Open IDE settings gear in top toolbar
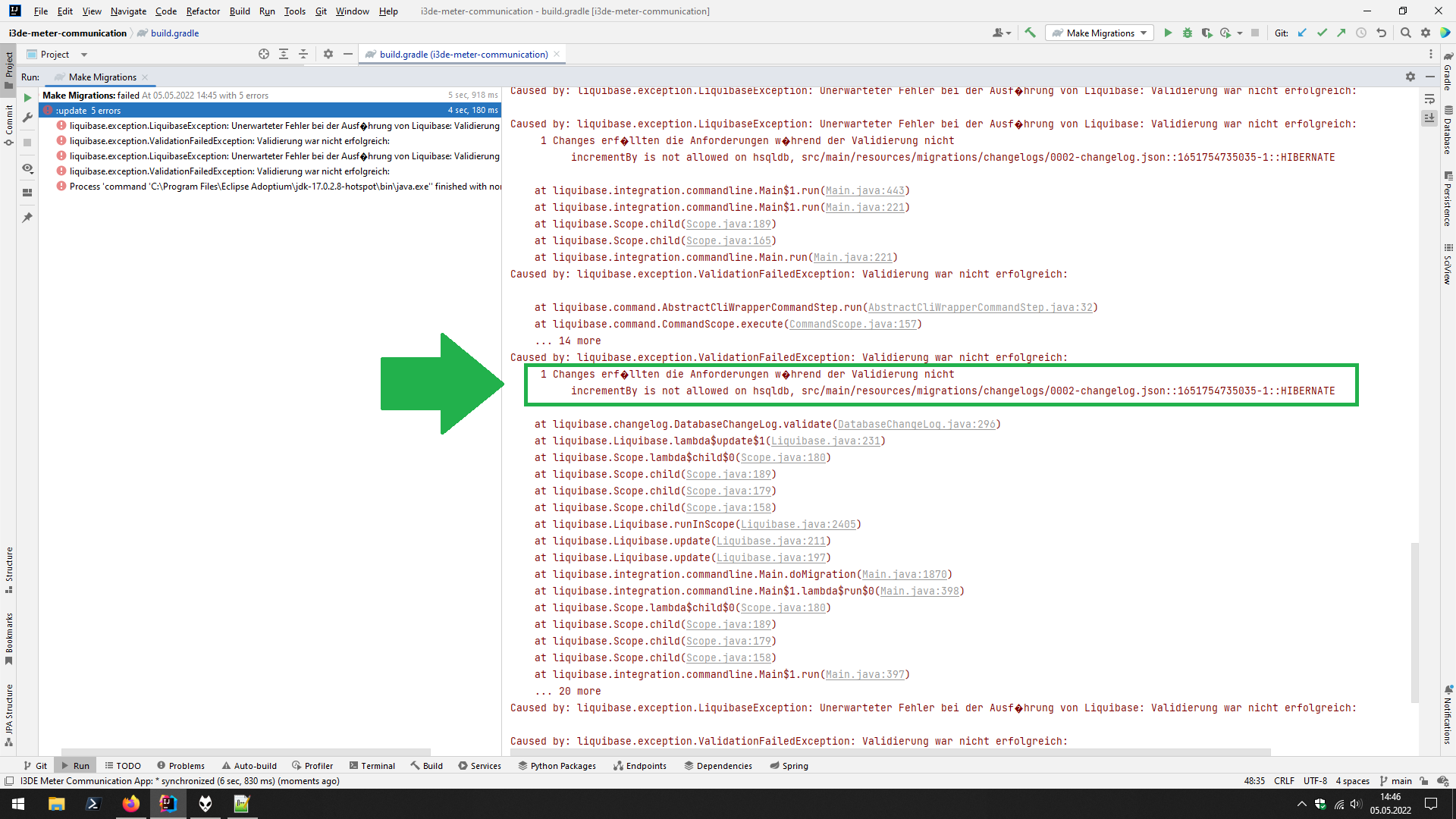The width and height of the screenshot is (1456, 819). click(x=1425, y=33)
